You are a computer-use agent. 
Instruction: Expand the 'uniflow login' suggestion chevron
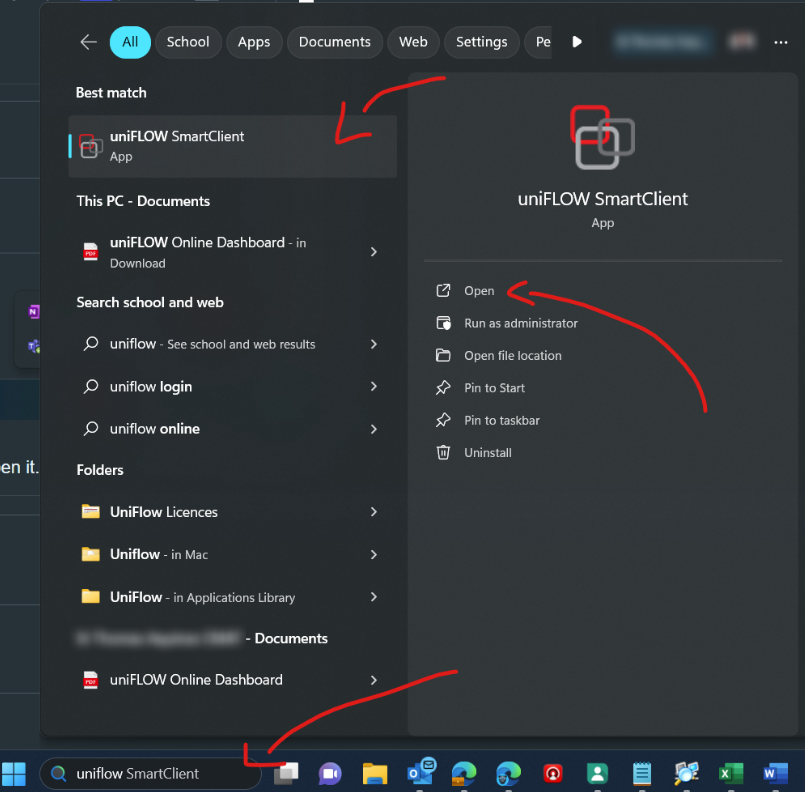pos(374,386)
